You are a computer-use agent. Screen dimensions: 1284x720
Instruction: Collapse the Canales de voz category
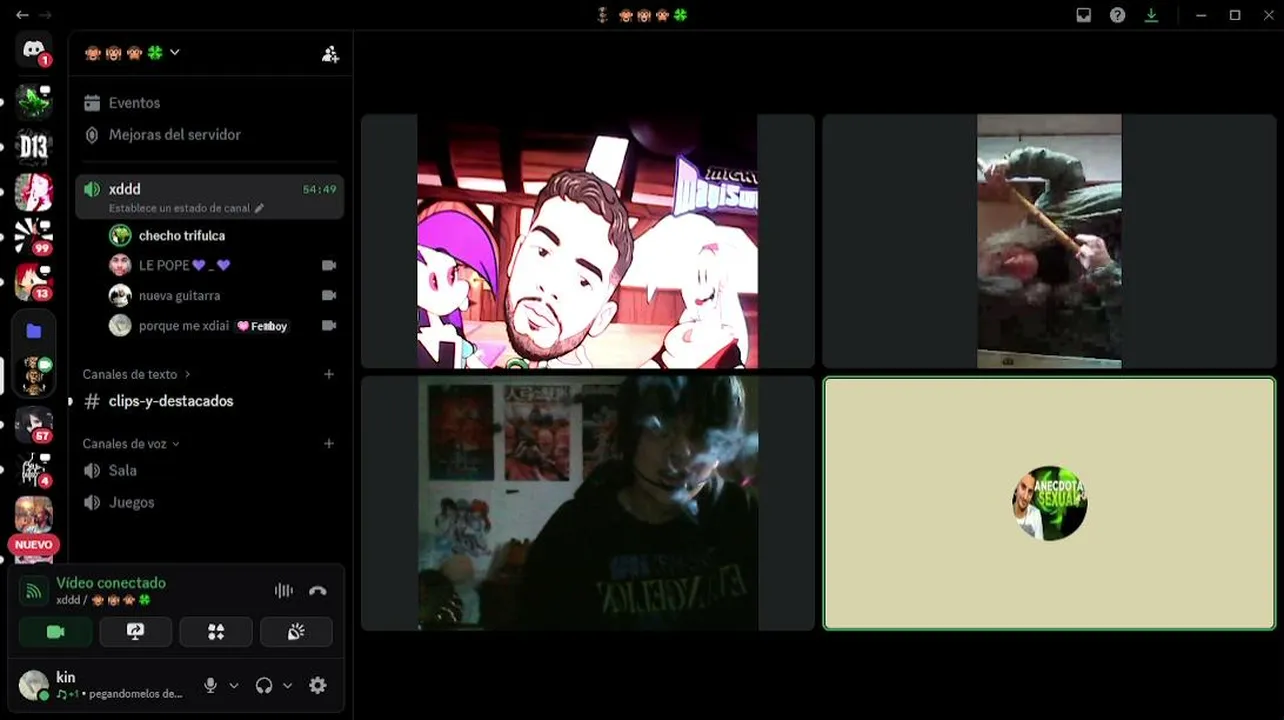tap(131, 444)
